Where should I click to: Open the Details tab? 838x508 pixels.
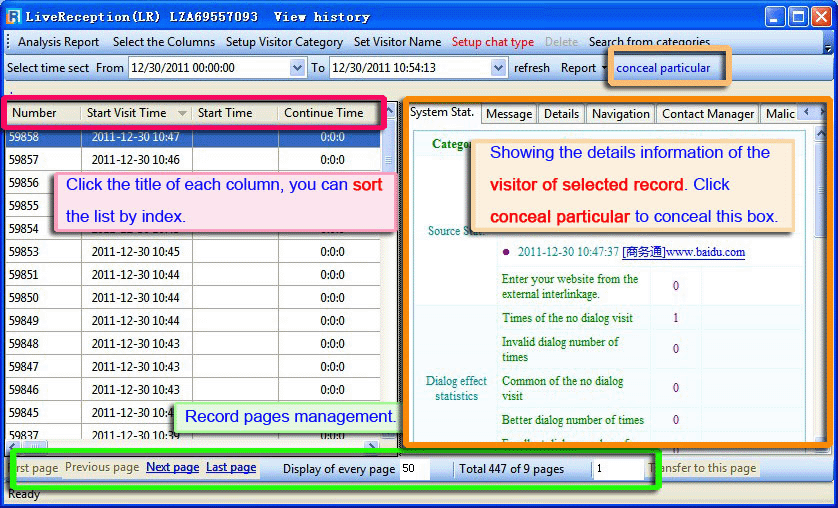(561, 114)
